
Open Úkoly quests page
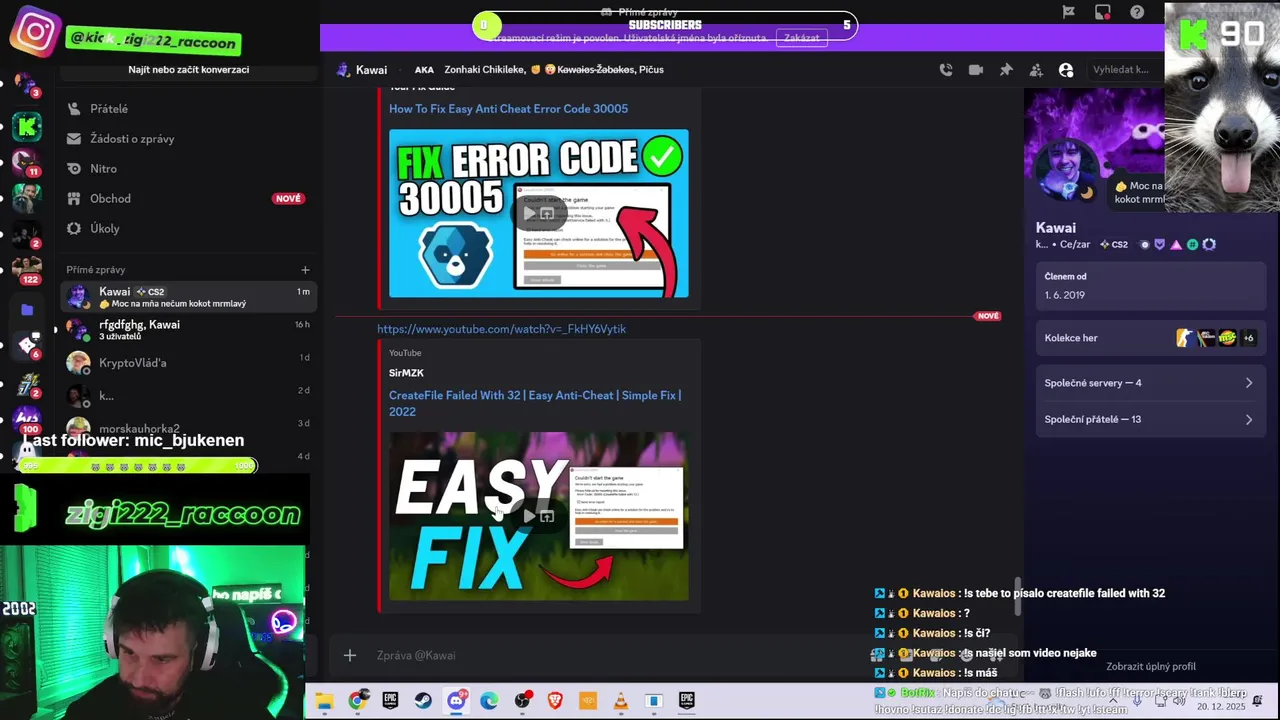tap(188, 229)
